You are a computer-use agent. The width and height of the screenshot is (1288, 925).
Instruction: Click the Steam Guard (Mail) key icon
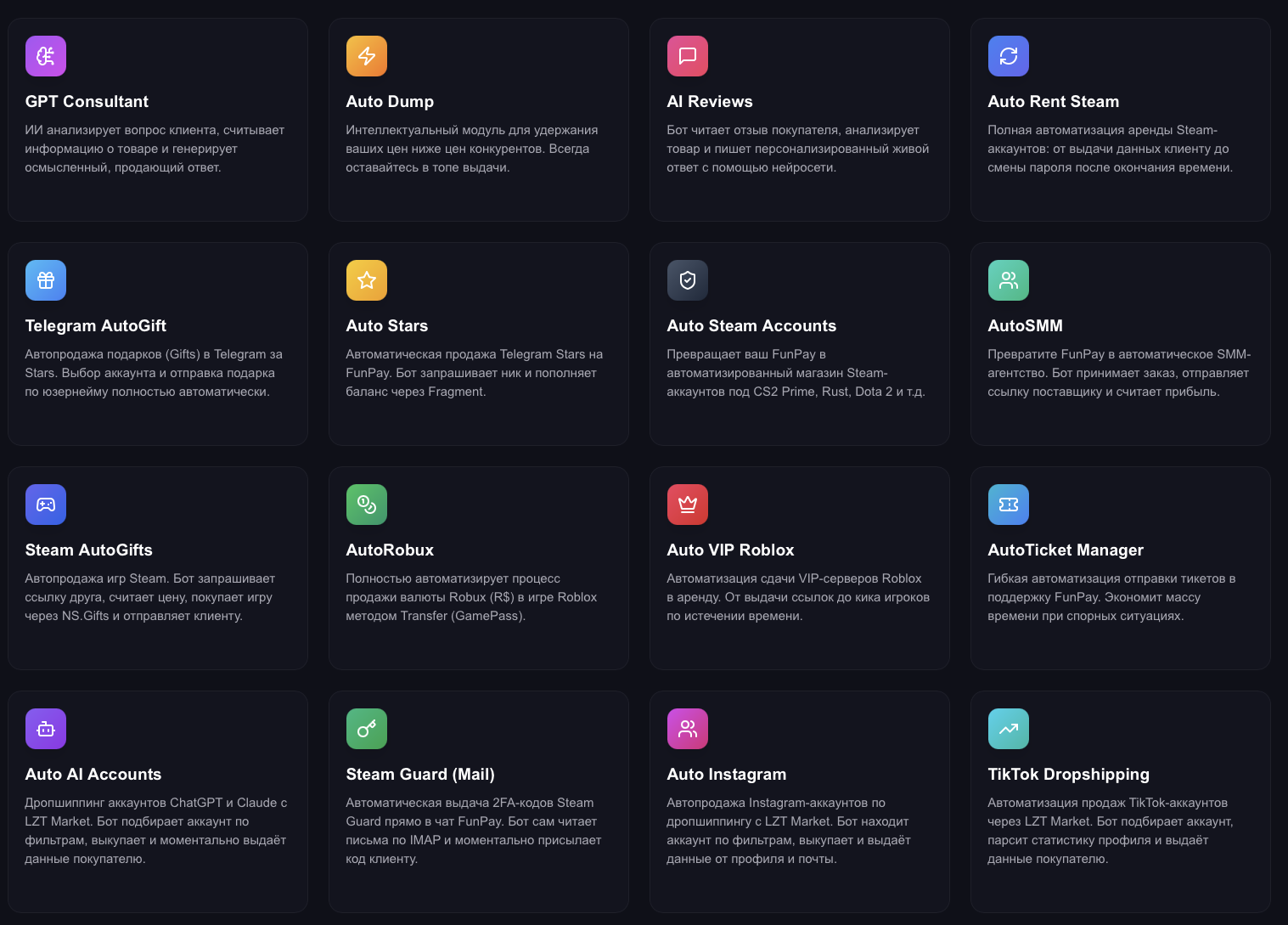point(367,729)
